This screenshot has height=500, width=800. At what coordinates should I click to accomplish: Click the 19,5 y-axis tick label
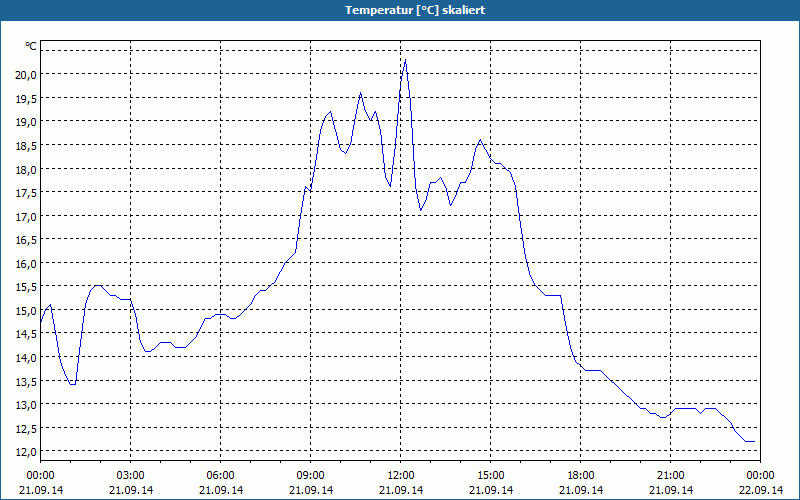pyautogui.click(x=27, y=98)
